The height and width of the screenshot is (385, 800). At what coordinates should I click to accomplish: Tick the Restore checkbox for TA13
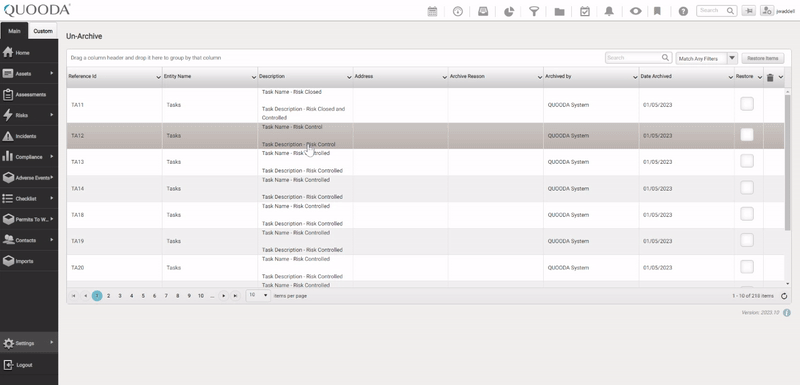(747, 161)
